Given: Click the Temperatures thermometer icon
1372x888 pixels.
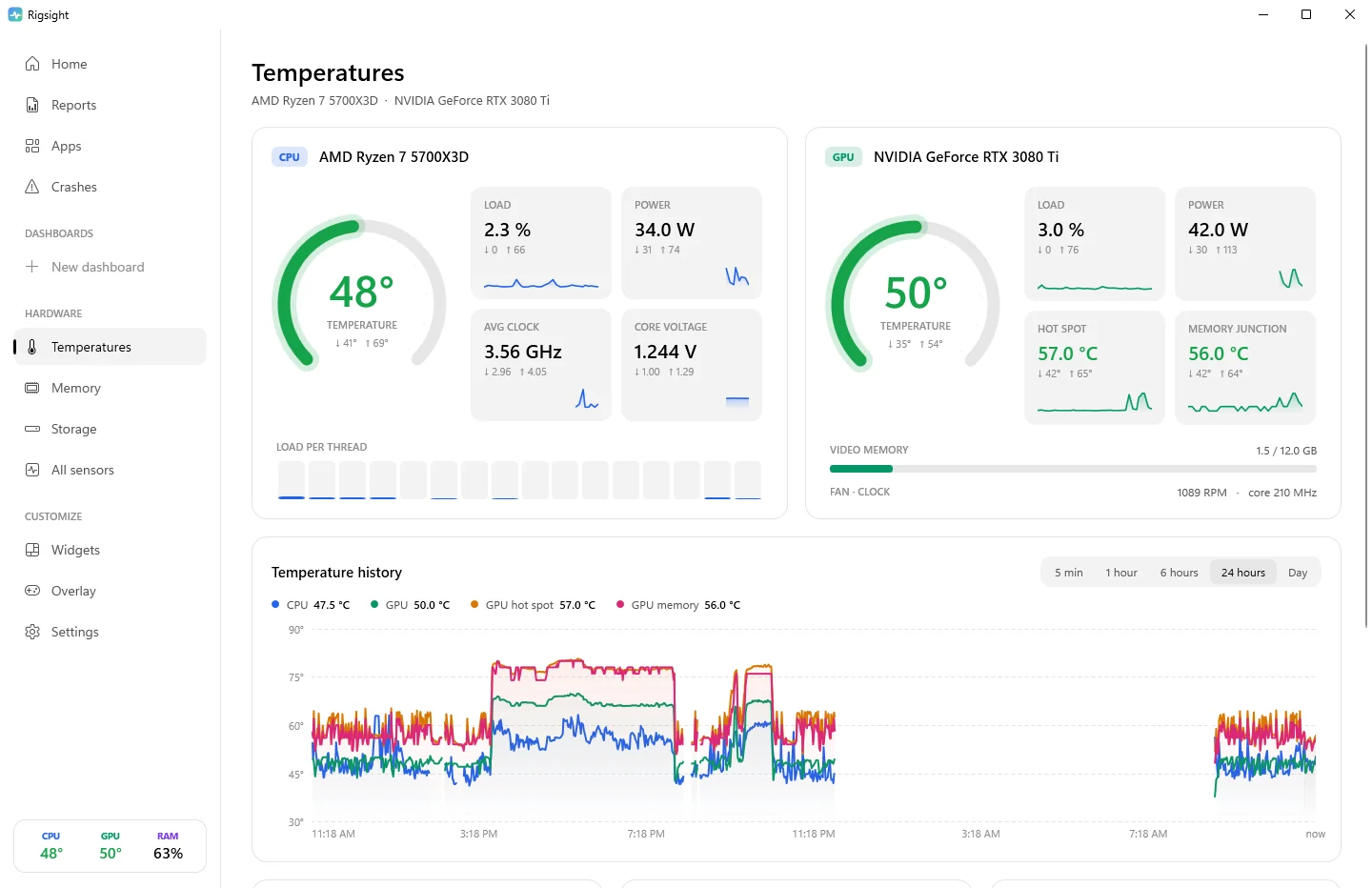Looking at the screenshot, I should click(32, 347).
